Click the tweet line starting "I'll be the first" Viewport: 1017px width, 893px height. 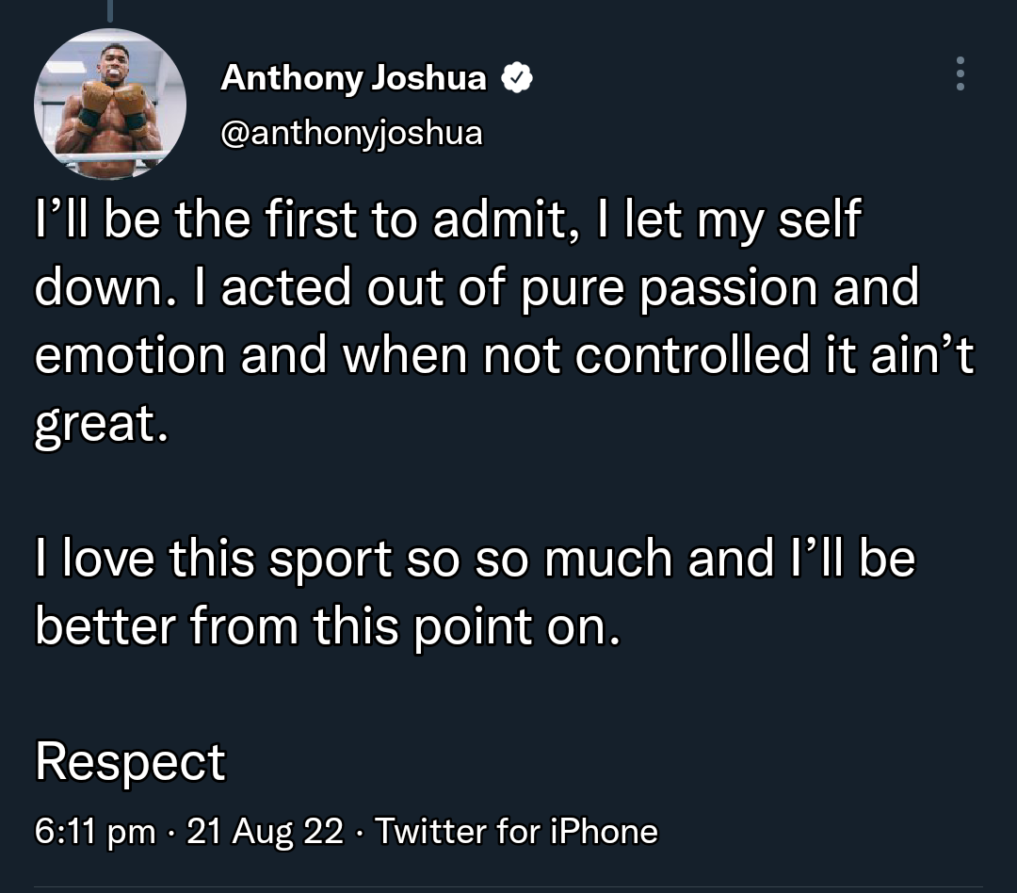point(448,220)
